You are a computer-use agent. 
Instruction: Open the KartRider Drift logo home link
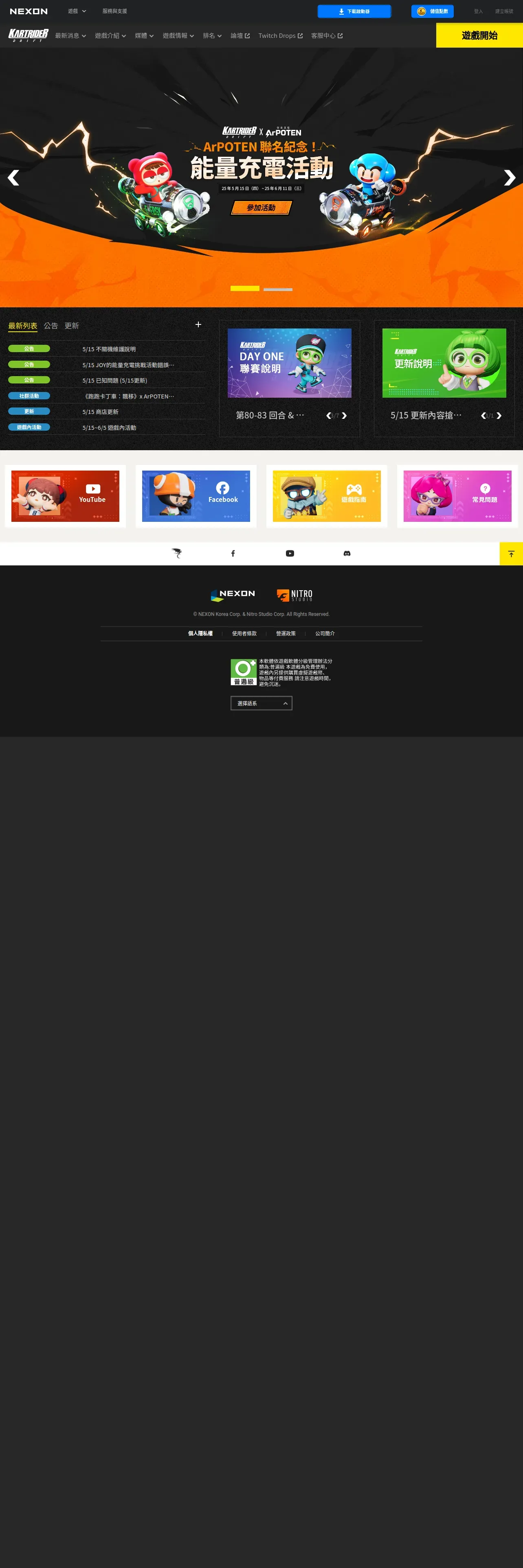pyautogui.click(x=29, y=35)
